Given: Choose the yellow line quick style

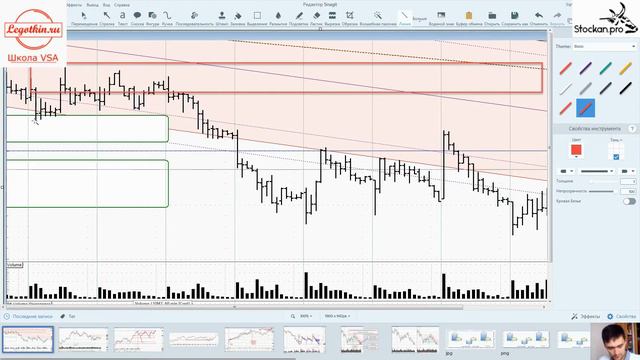Looking at the screenshot, I should [x=625, y=68].
